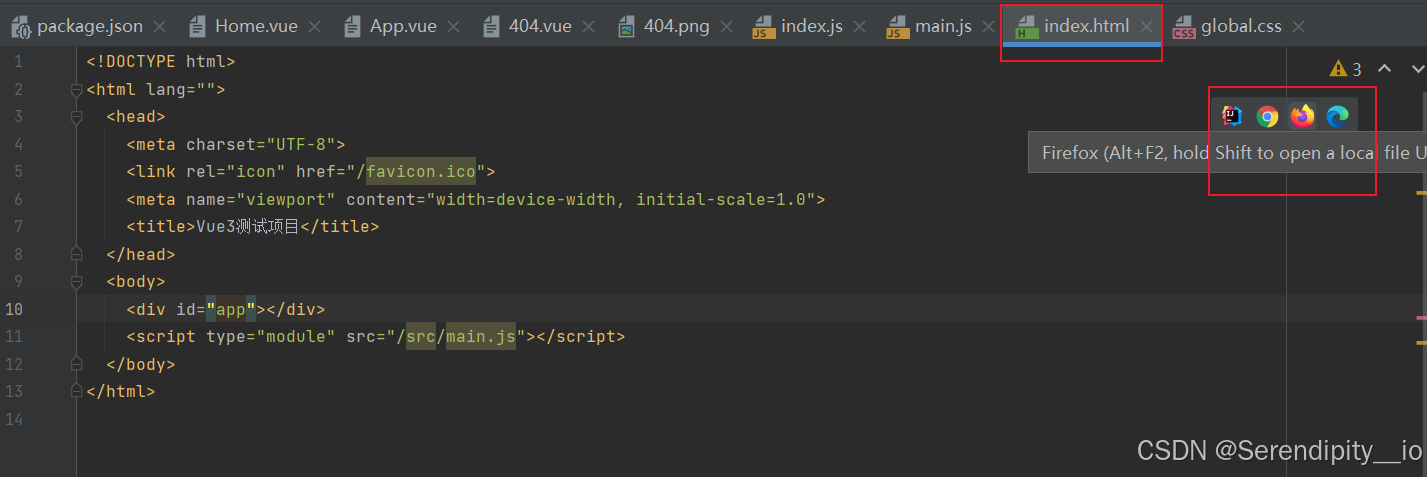Viewport: 1427px width, 477px height.
Task: Switch to the 404.vue tab
Action: click(540, 26)
